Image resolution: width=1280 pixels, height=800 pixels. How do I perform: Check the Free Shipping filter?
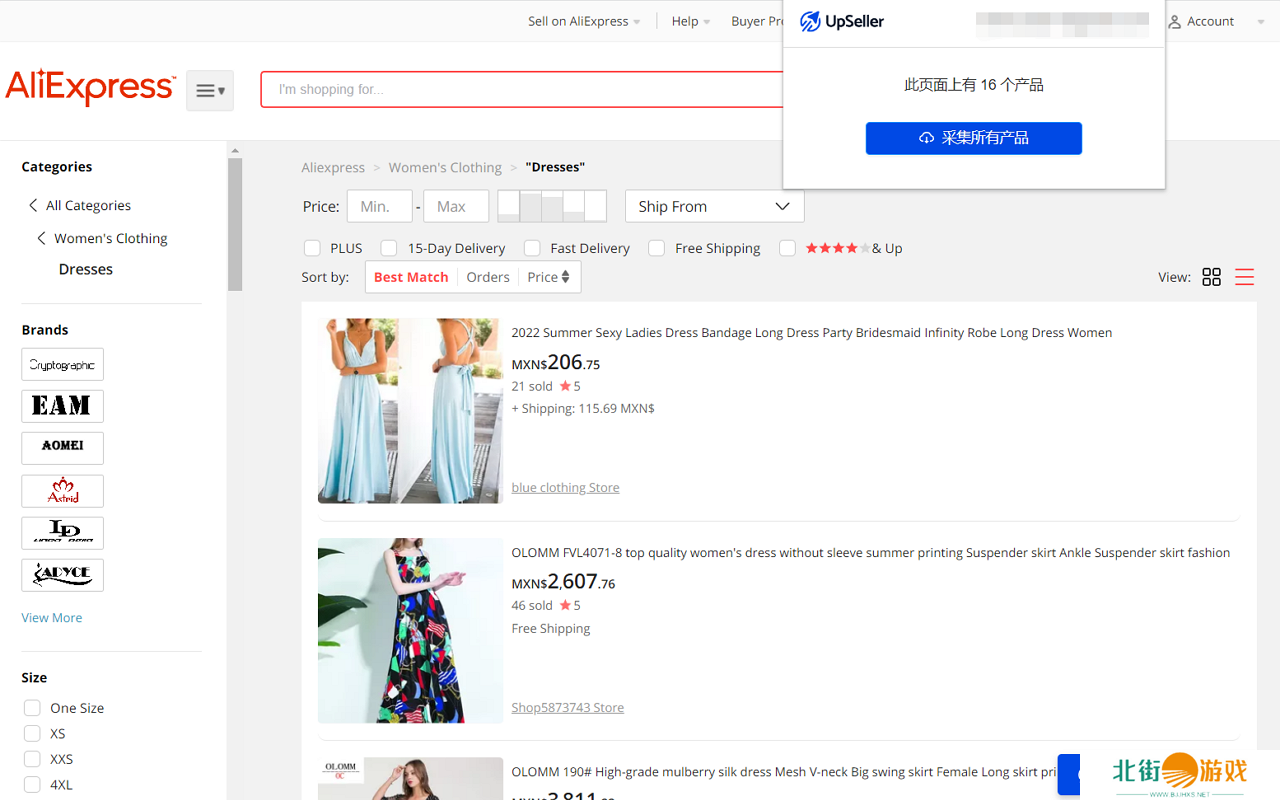[657, 248]
